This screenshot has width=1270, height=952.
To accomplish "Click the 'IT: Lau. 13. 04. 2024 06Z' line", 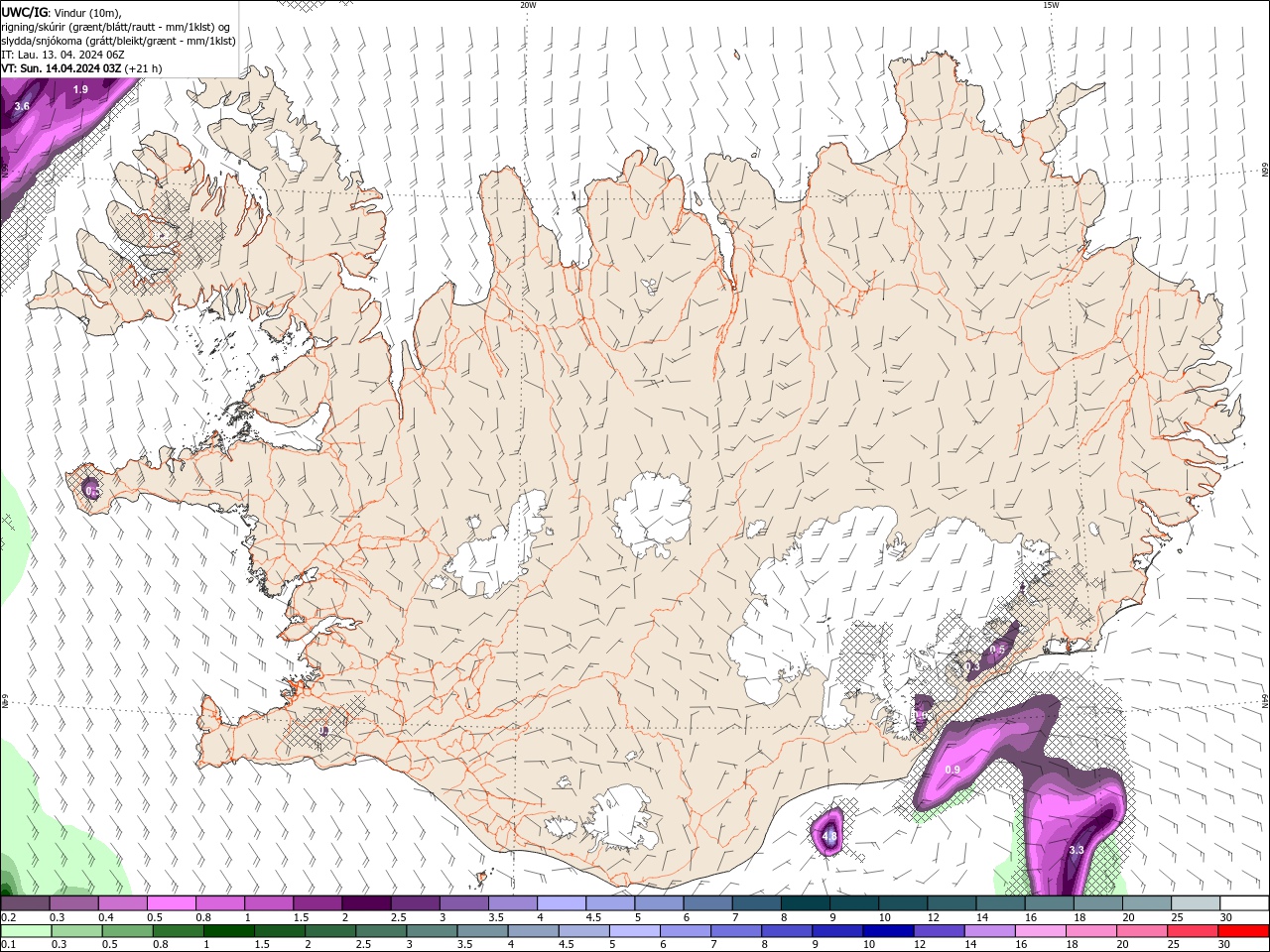I will point(63,55).
